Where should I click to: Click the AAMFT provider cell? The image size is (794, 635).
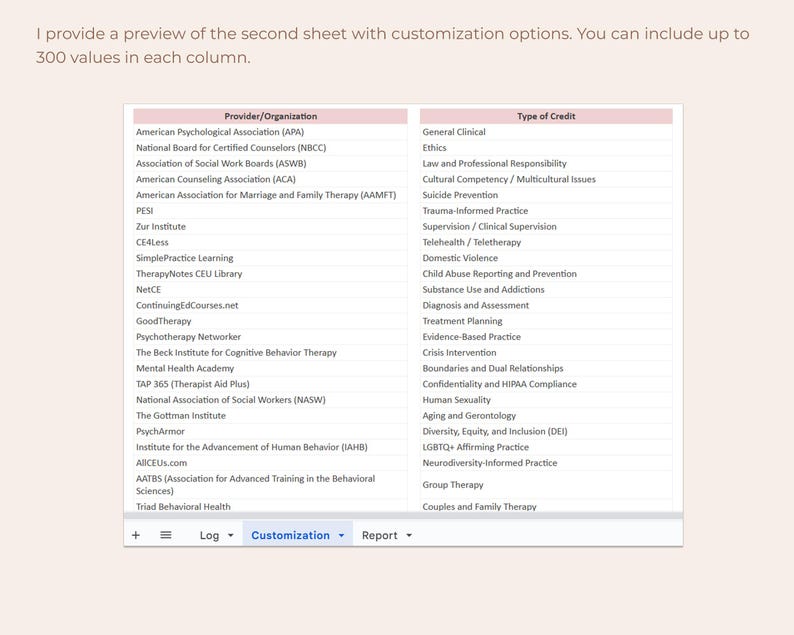pyautogui.click(x=270, y=195)
